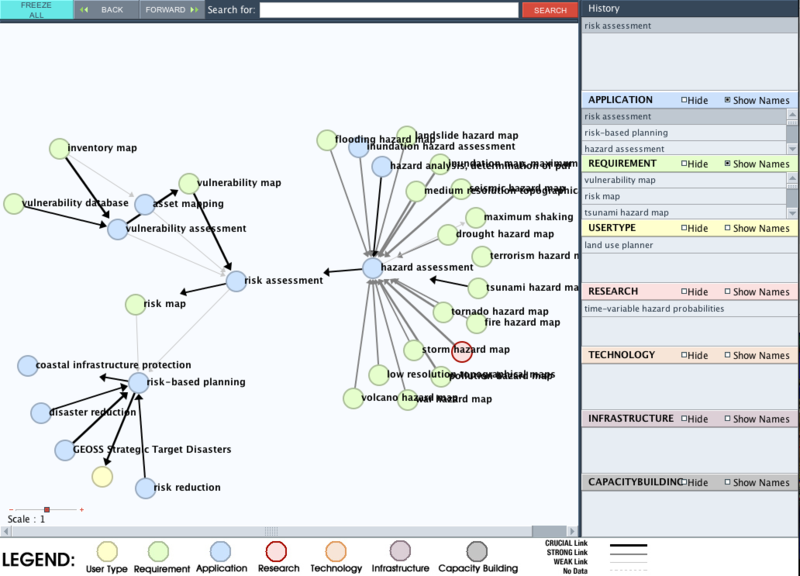The height and width of the screenshot is (576, 800).
Task: Tick the Hide checkbox for RESEARCH
Action: pyautogui.click(x=684, y=292)
